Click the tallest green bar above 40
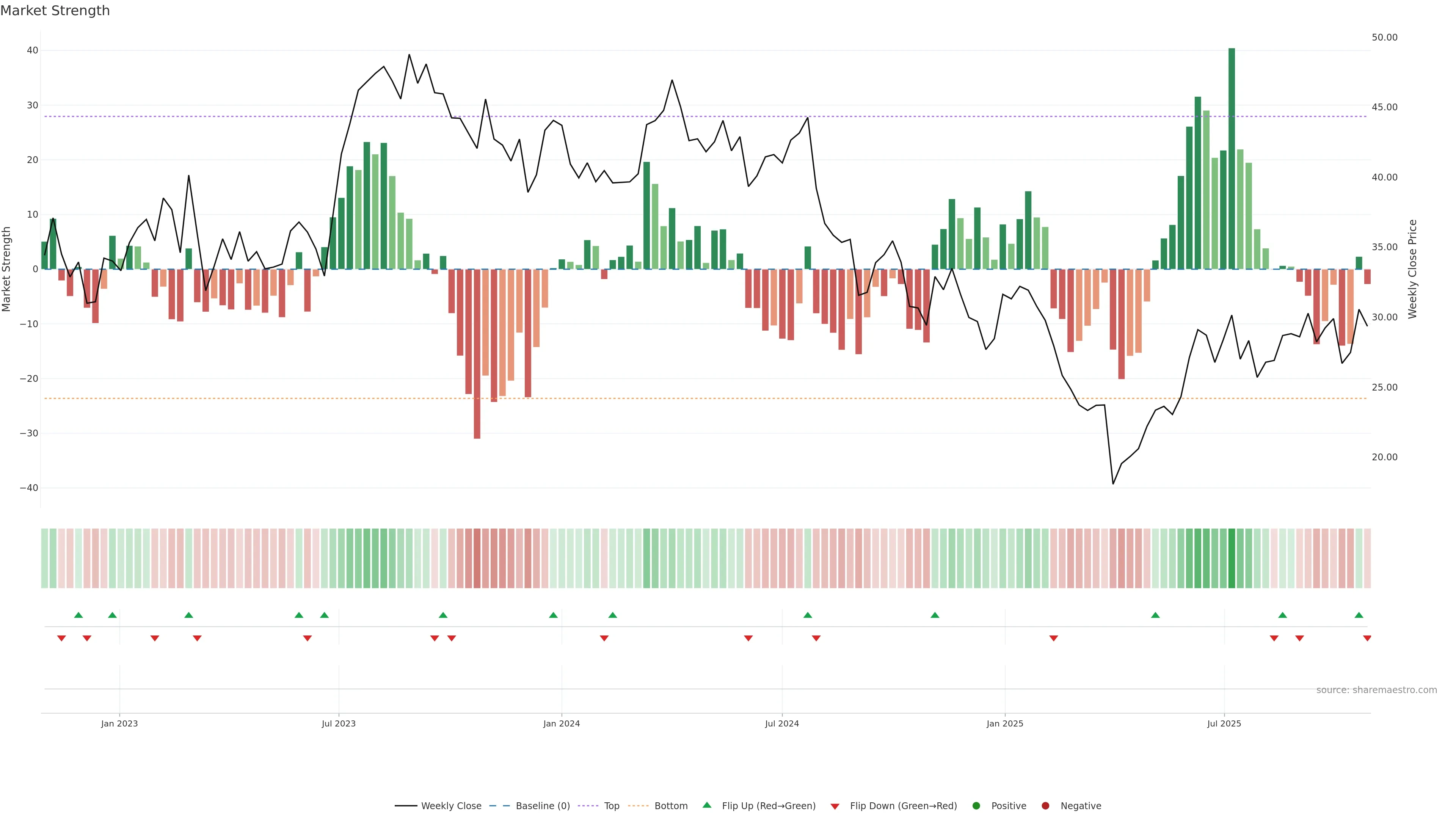Screen dimensions: 1456x819 tap(1232, 158)
